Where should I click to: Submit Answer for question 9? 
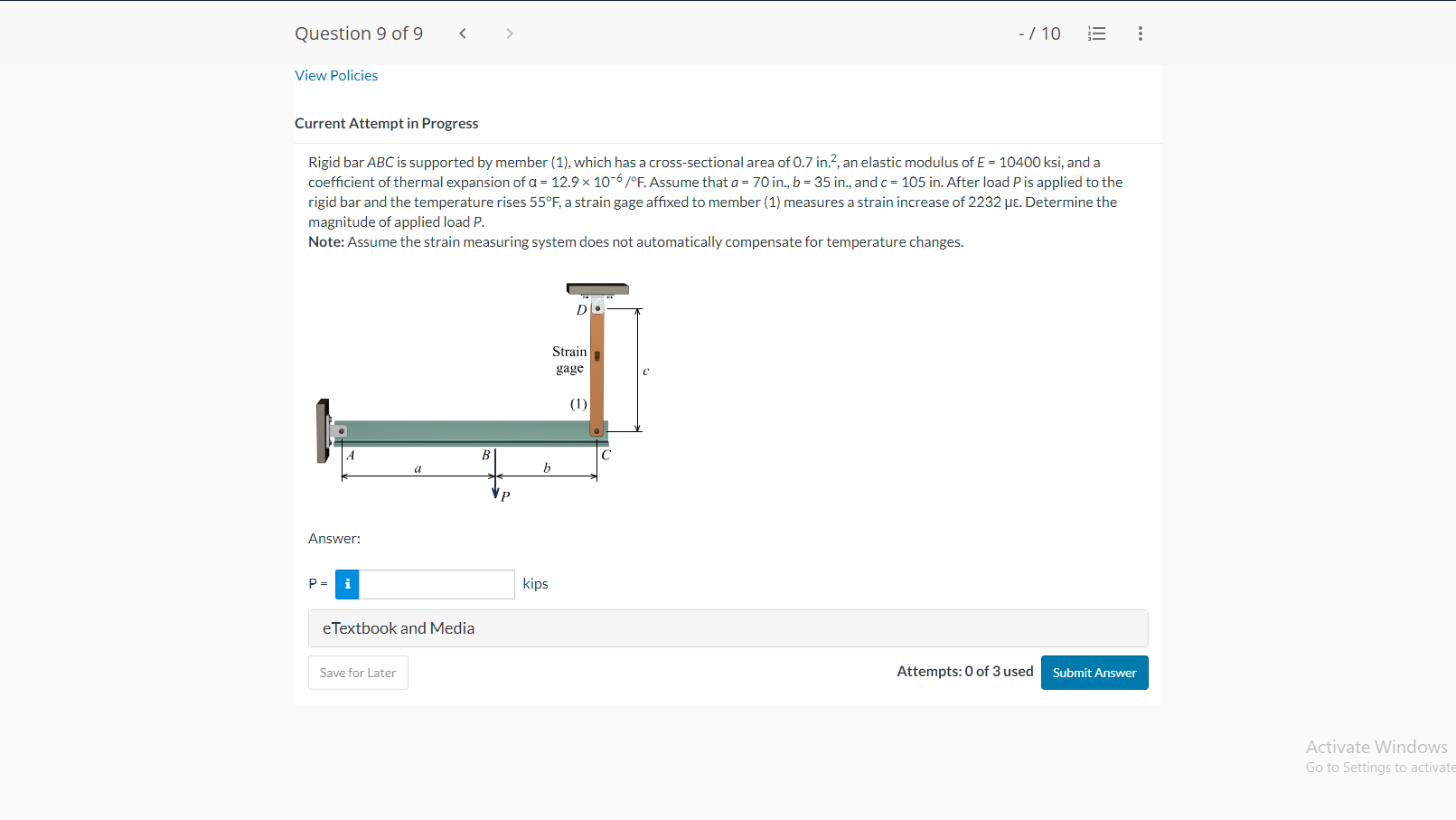(x=1094, y=673)
